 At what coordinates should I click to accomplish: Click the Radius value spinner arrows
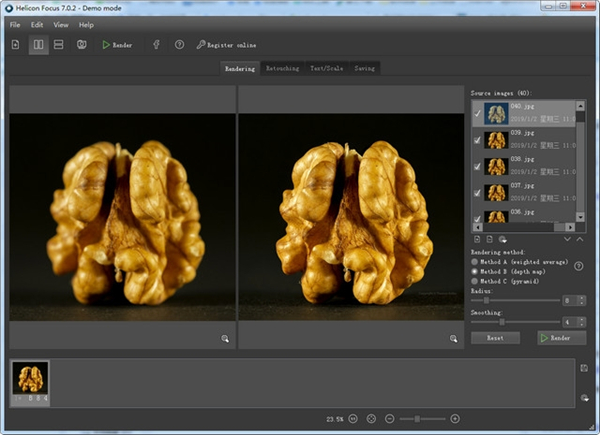(581, 300)
